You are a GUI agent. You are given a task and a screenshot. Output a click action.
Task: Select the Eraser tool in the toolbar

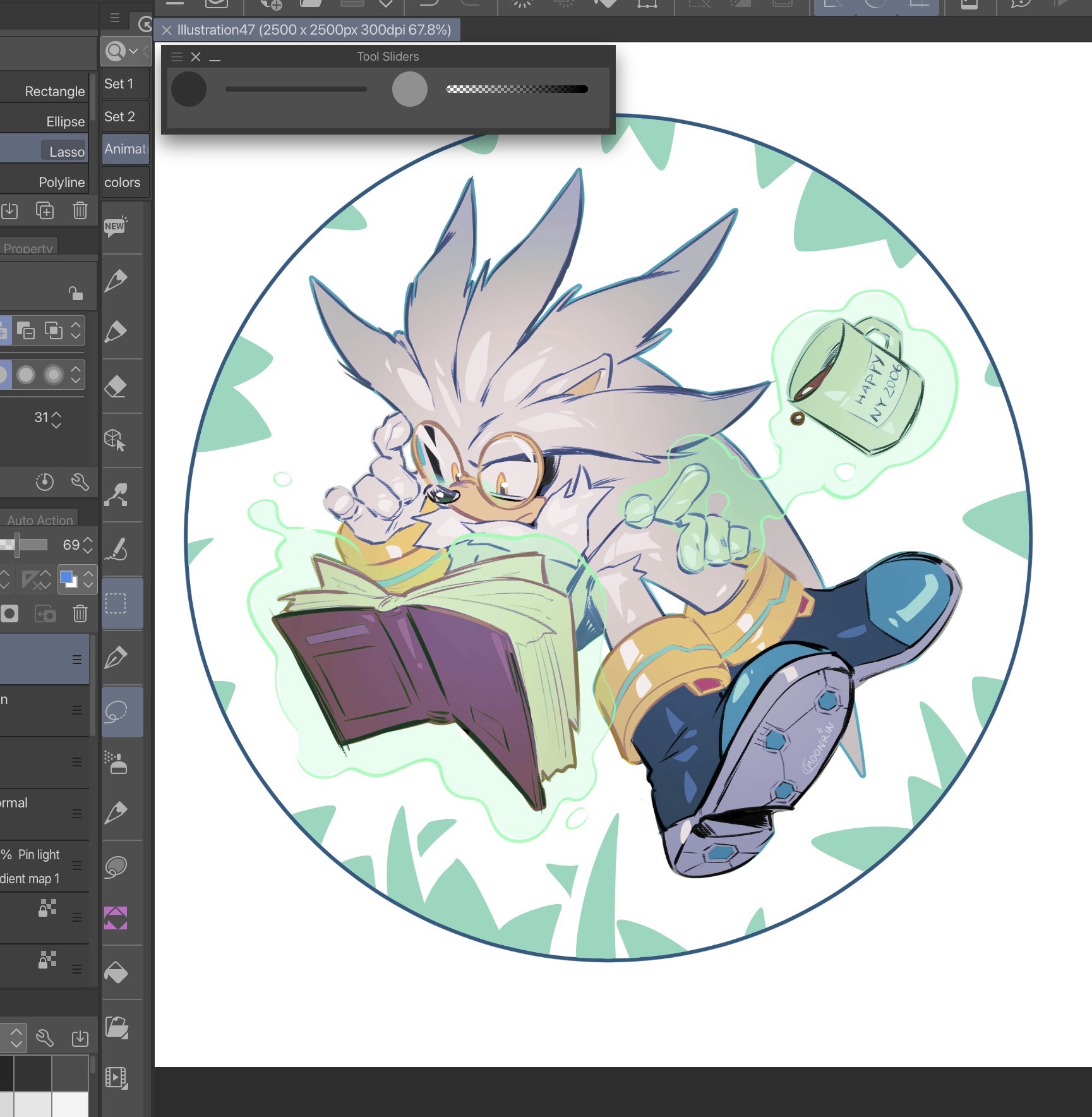click(x=116, y=386)
